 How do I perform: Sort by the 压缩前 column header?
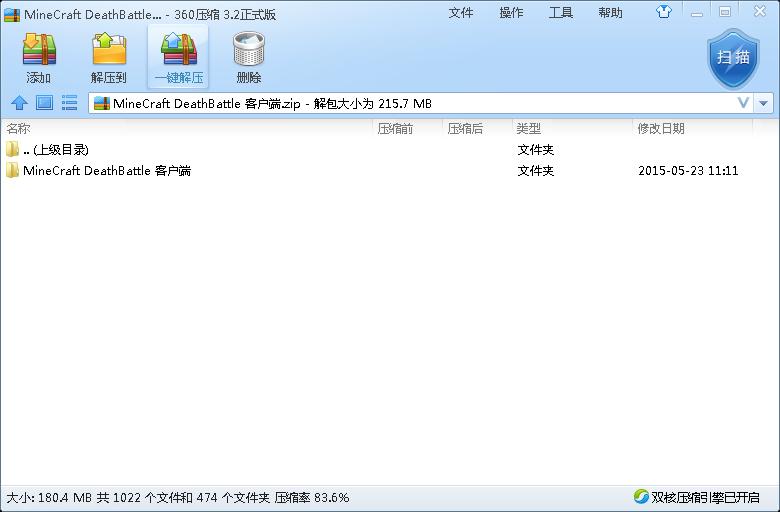click(x=407, y=128)
